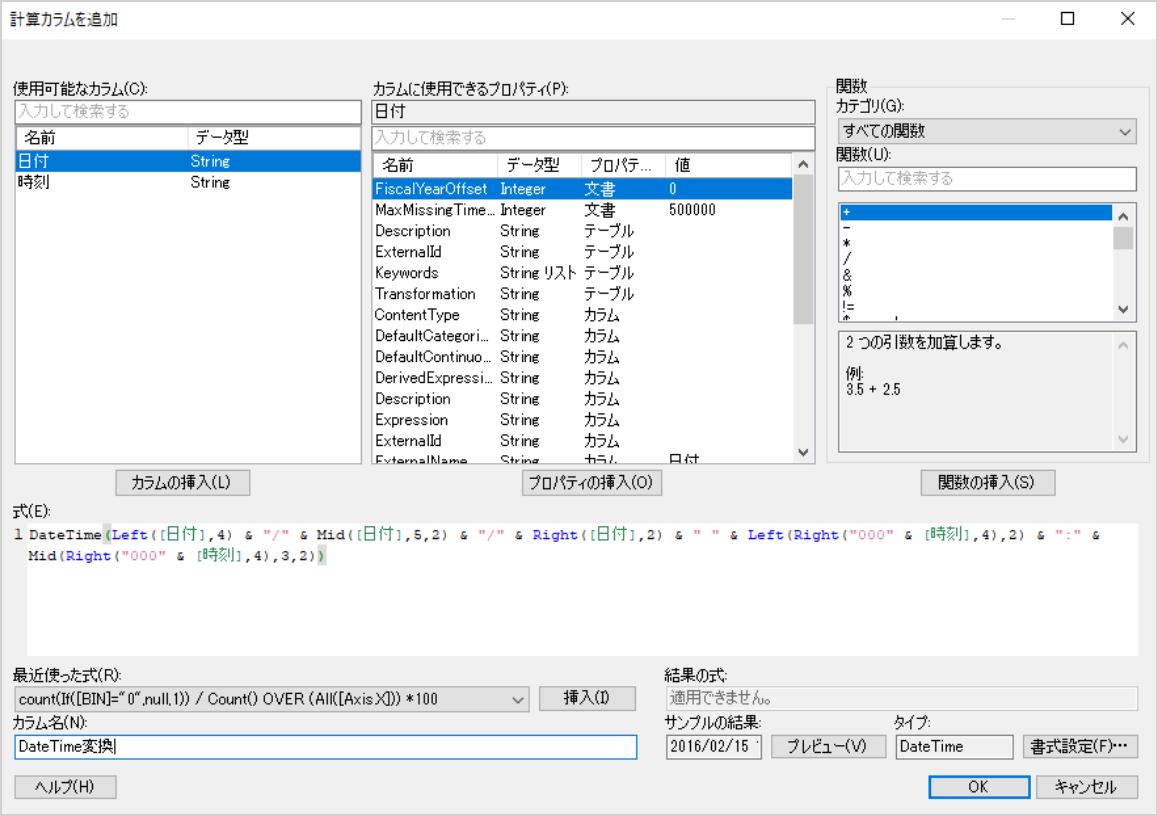
Task: Expand the 最近使った式 recent expressions dropdown
Action: (x=518, y=699)
